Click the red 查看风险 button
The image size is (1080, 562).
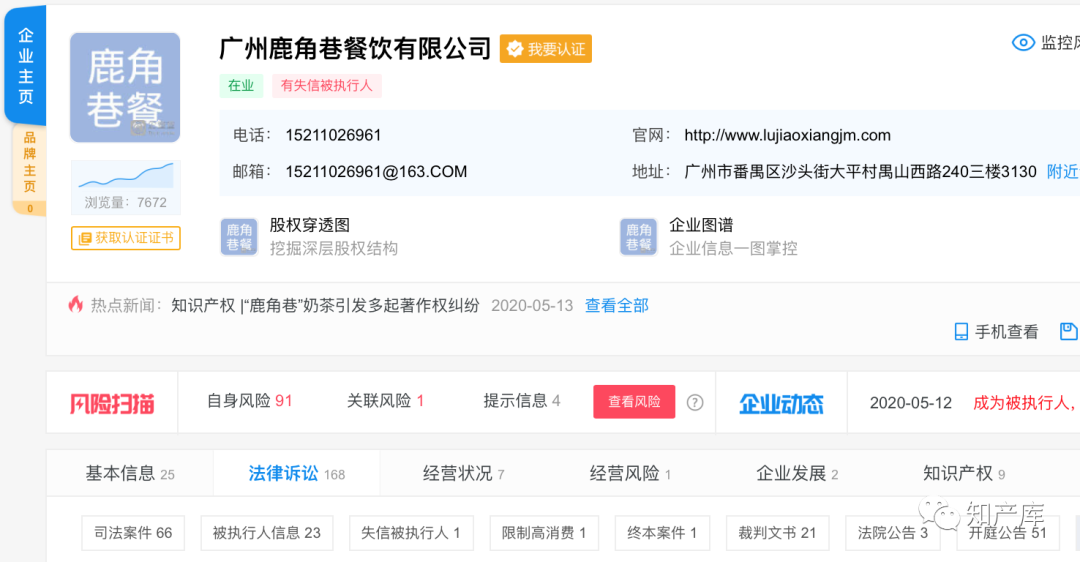(x=634, y=402)
